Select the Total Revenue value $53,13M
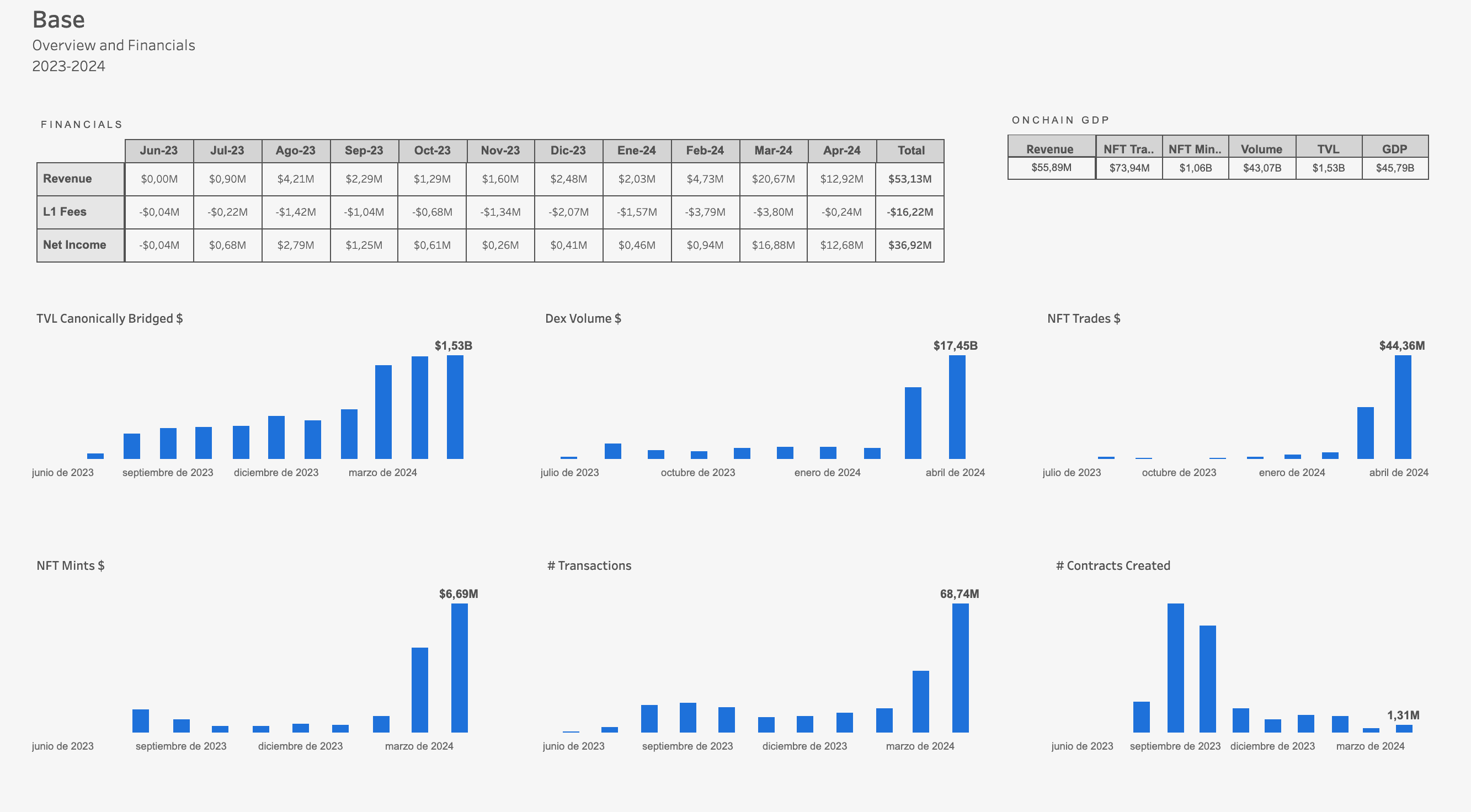This screenshot has width=1471, height=812. point(910,179)
